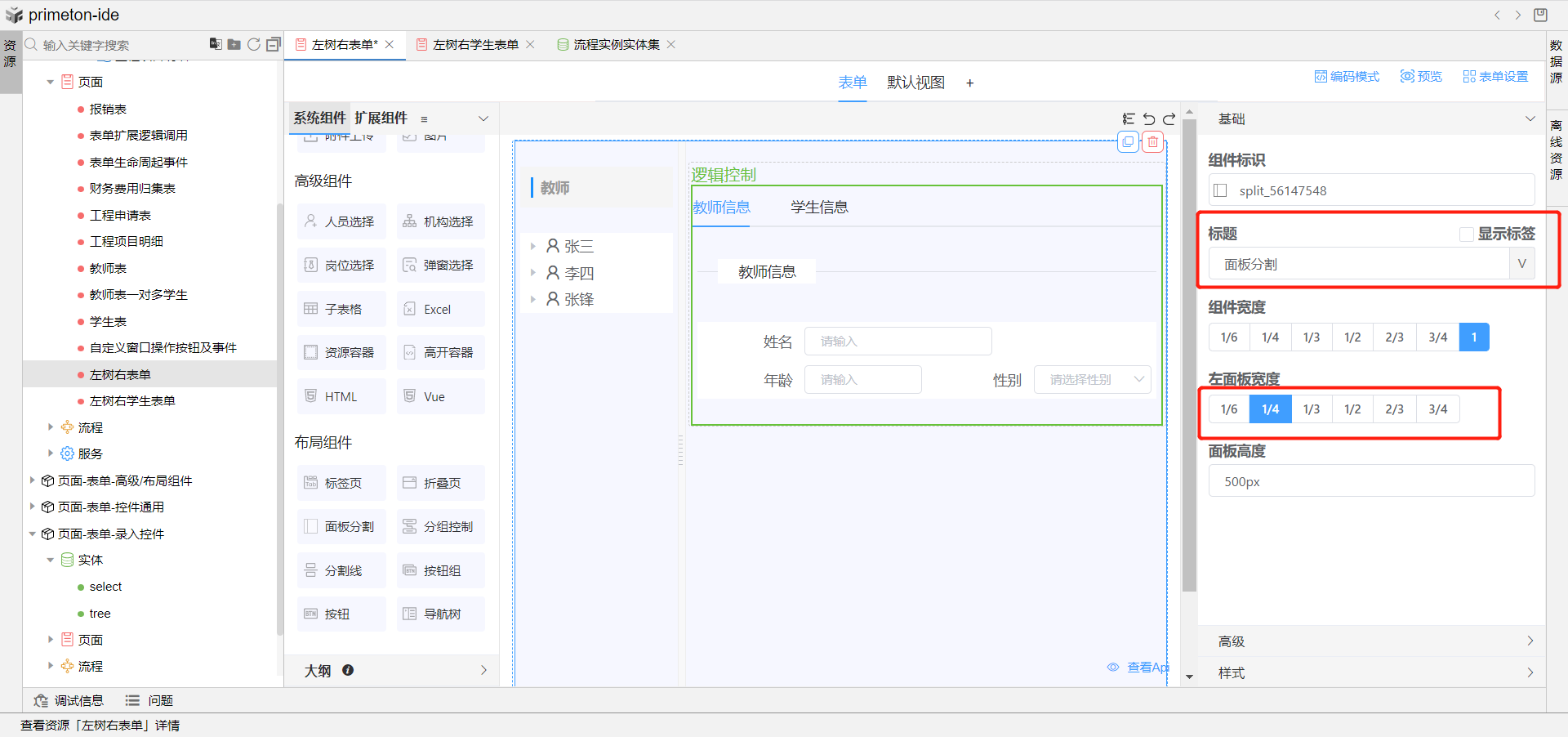Image resolution: width=1568 pixels, height=737 pixels.
Task: Enable the 显示标签 checkbox
Action: point(1466,234)
